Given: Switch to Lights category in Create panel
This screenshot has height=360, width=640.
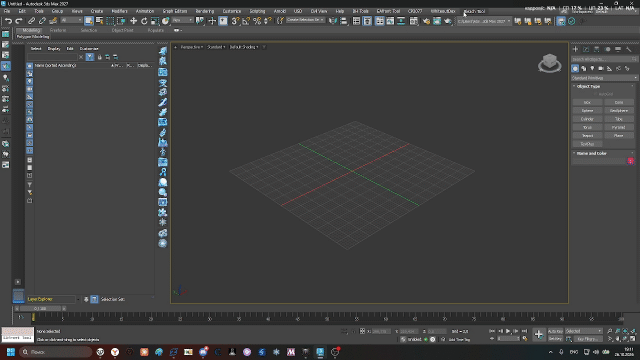Looking at the screenshot, I should pos(592,69).
